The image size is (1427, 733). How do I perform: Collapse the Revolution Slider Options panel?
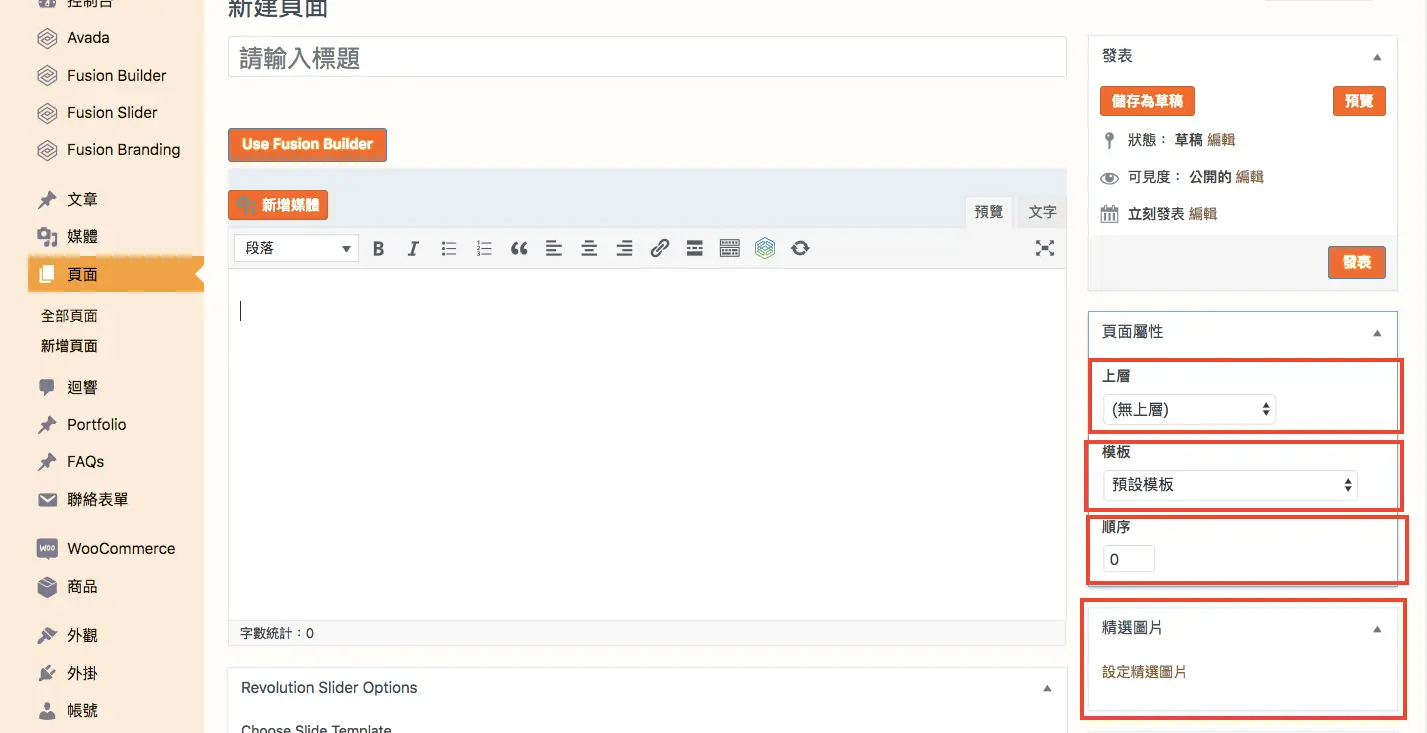(1047, 688)
